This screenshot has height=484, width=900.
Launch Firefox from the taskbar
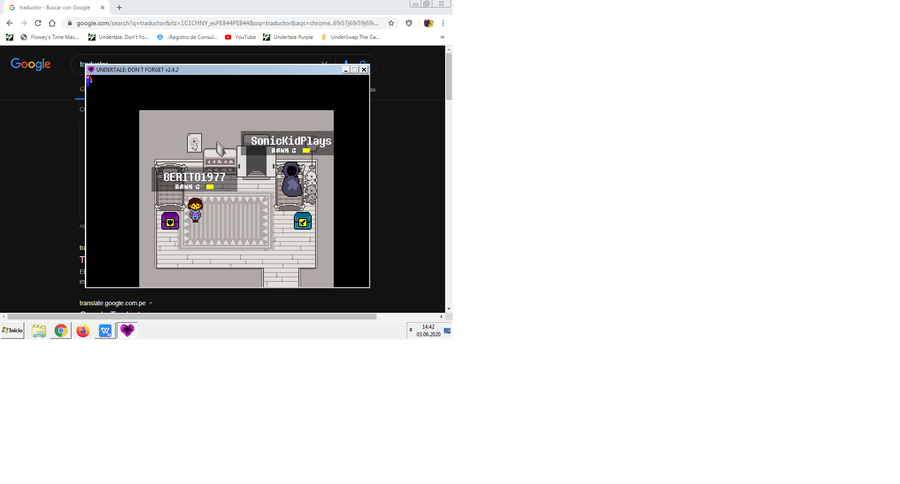(x=83, y=331)
